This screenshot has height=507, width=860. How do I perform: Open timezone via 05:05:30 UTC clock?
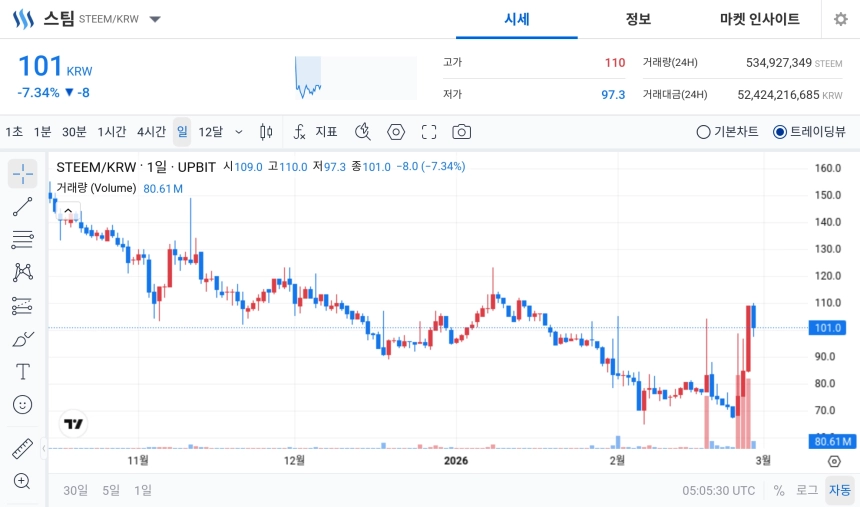[718, 490]
